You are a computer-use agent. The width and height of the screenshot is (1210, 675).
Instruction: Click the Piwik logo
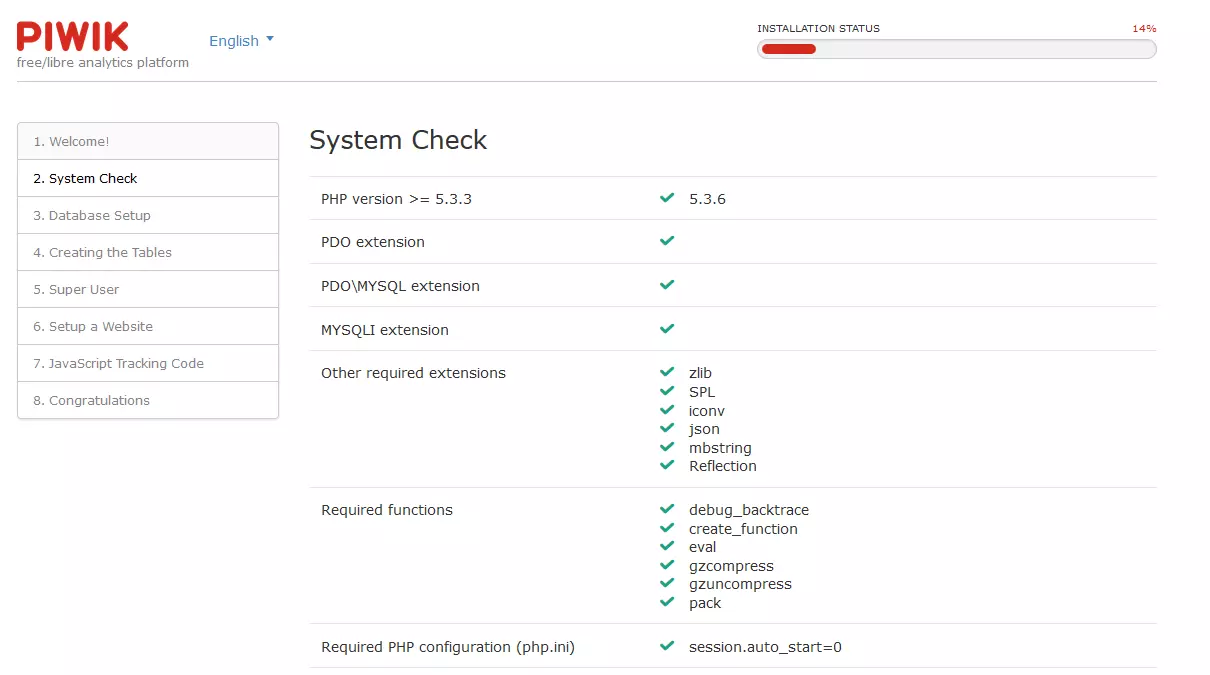tap(73, 37)
